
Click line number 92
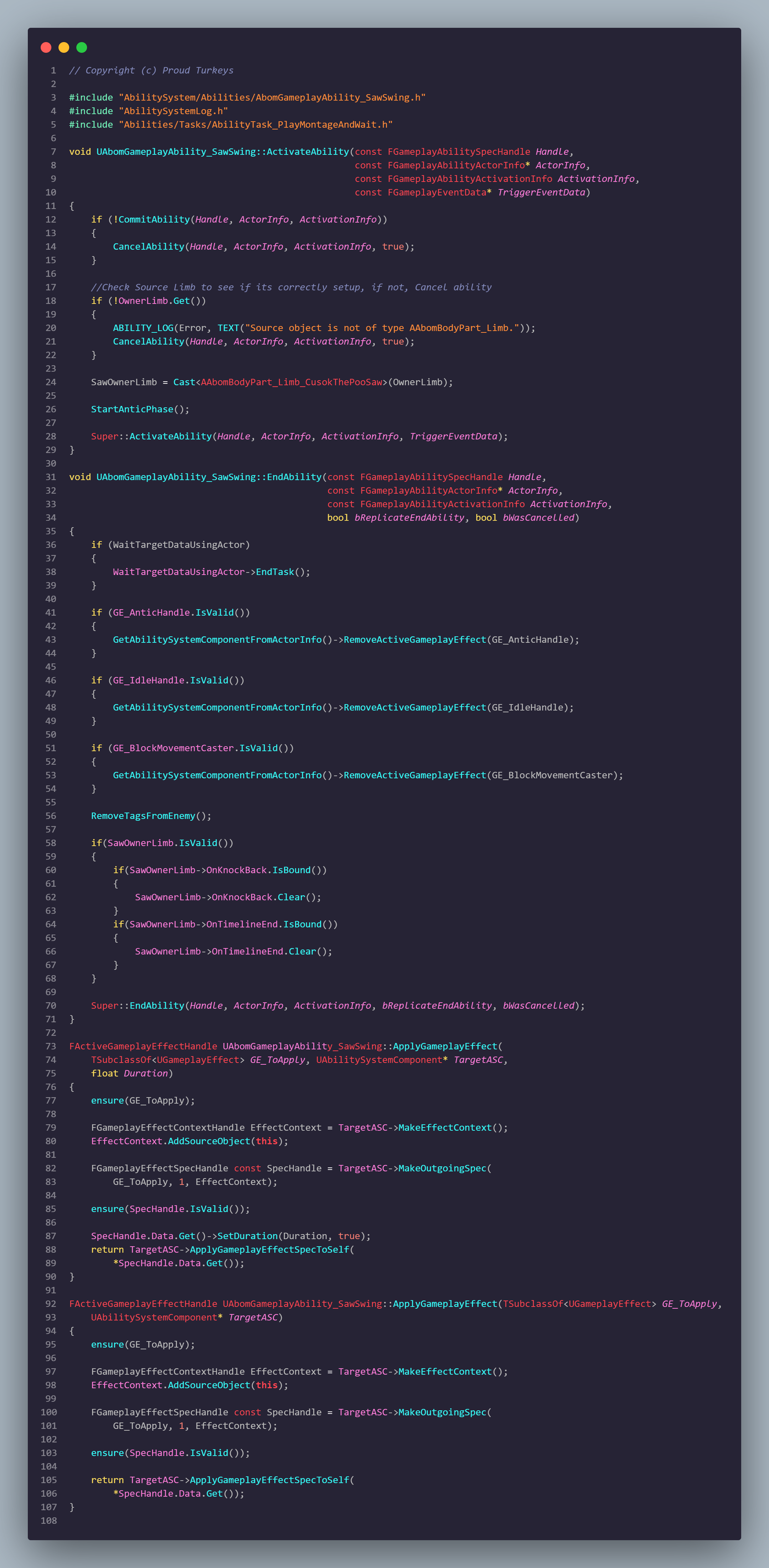pyautogui.click(x=51, y=1304)
